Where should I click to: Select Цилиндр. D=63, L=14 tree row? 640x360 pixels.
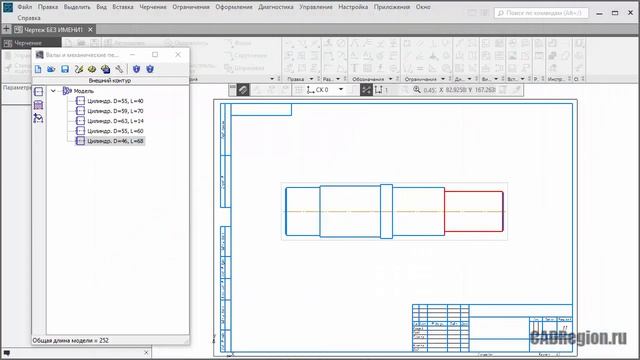point(116,121)
